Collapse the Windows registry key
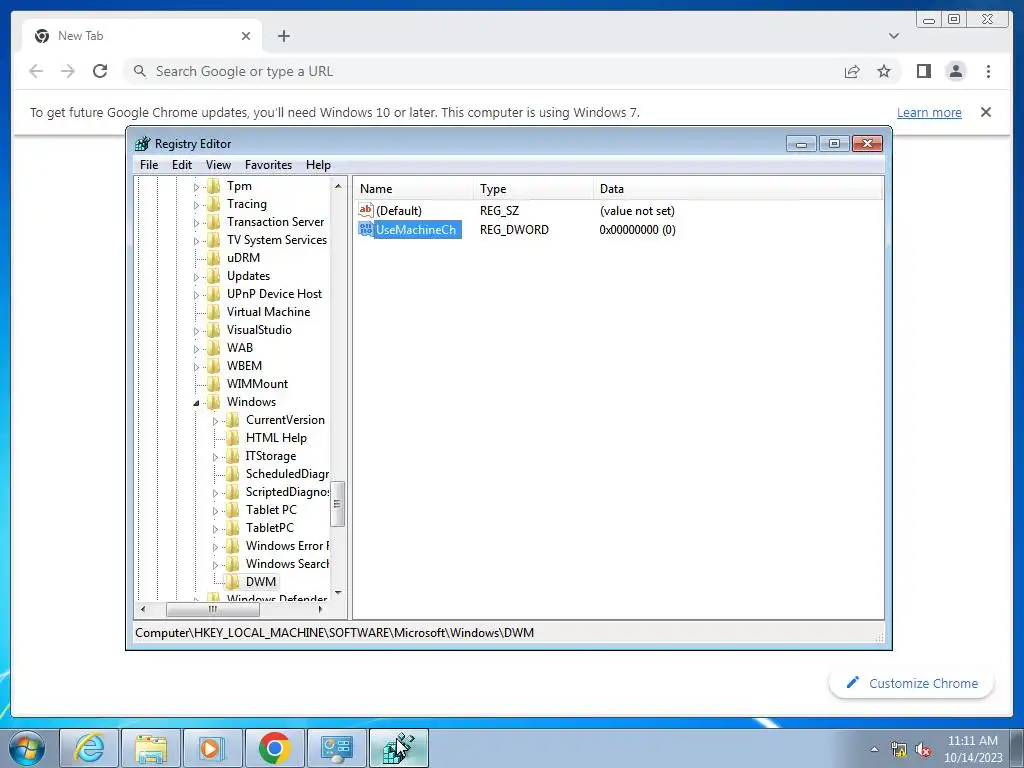 pyautogui.click(x=196, y=403)
